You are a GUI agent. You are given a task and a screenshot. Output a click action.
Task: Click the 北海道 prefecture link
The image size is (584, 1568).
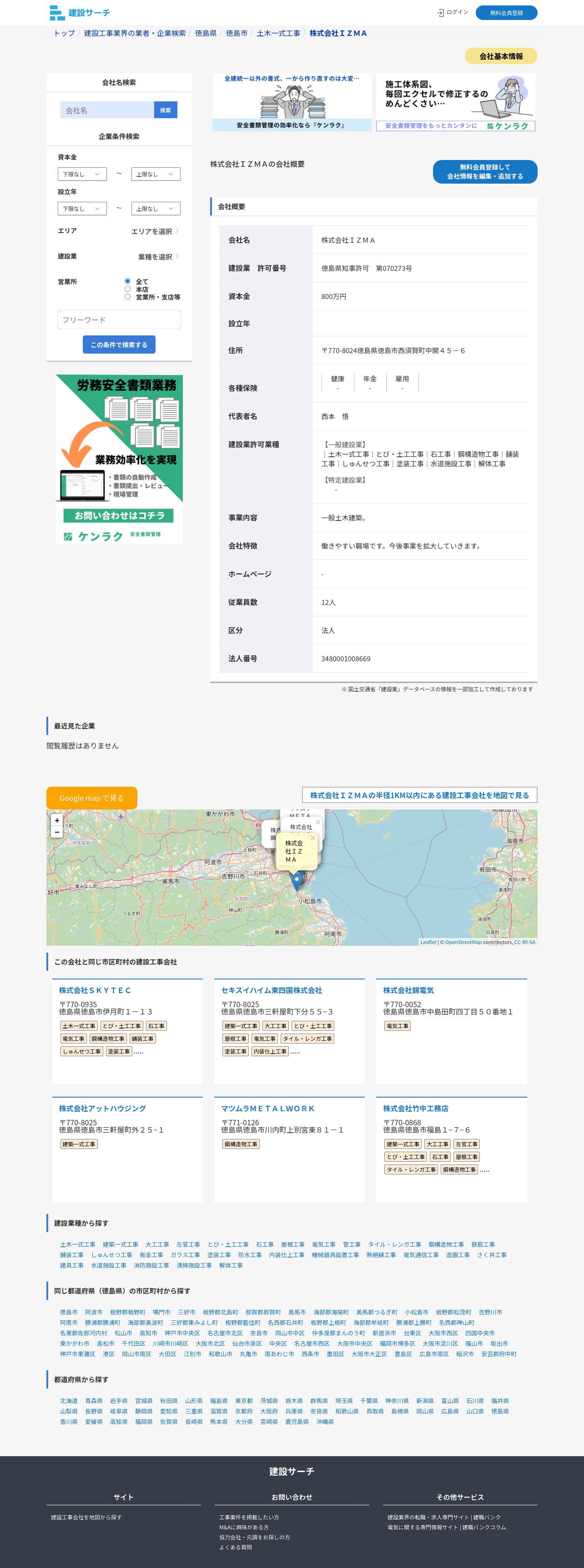(69, 1401)
